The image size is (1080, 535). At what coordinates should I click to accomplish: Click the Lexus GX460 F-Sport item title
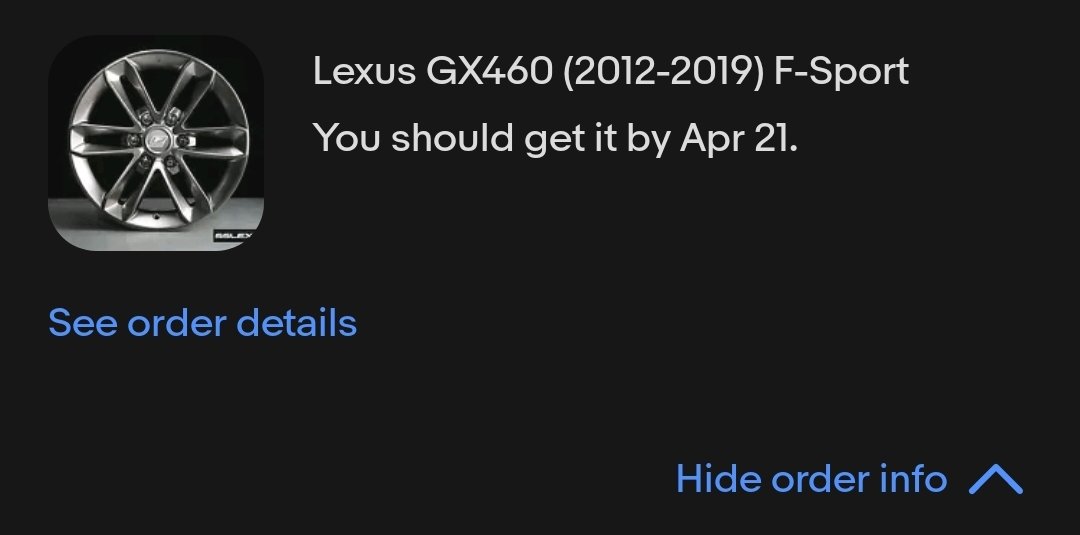pos(611,71)
